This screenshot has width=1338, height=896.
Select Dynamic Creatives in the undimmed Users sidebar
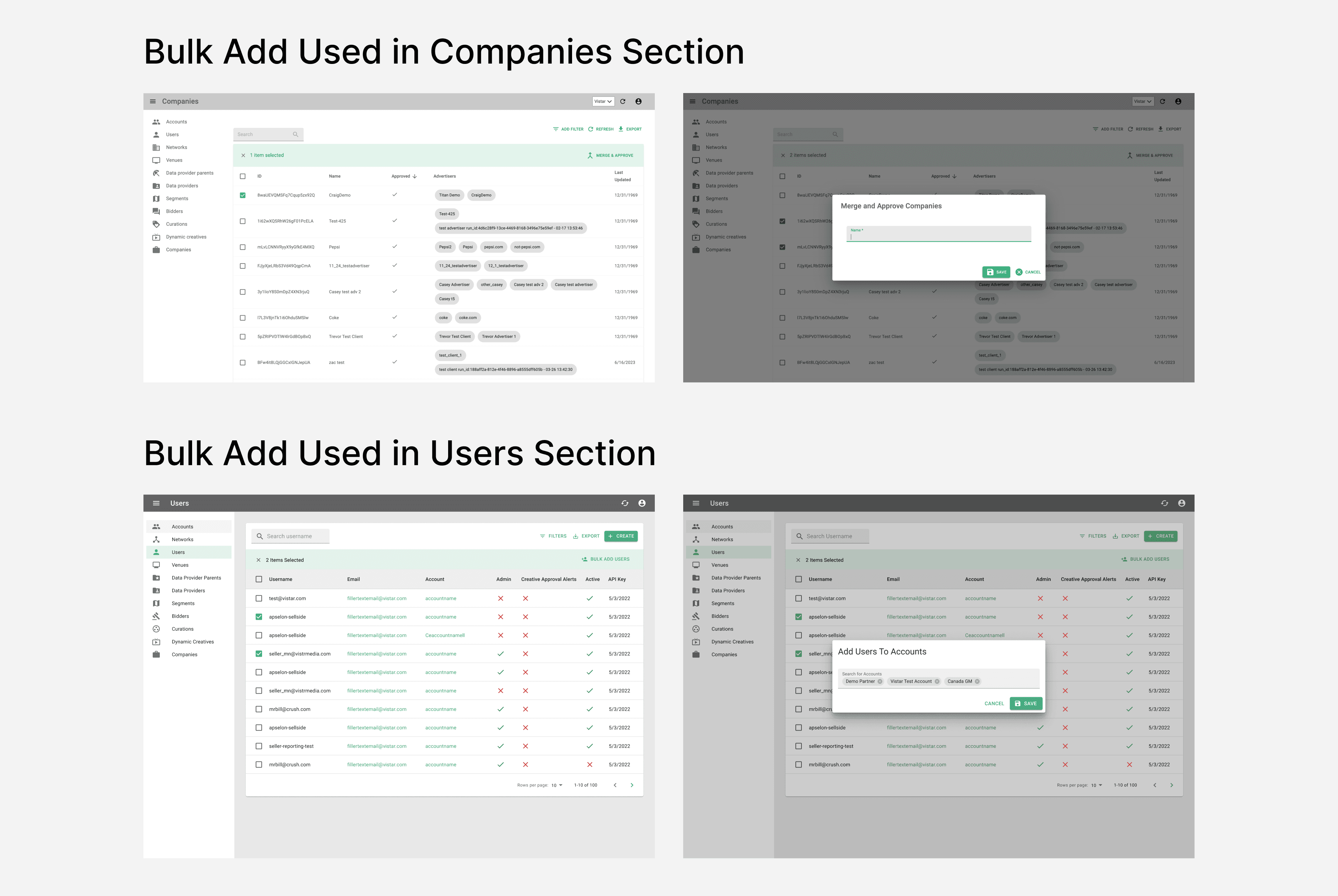tap(192, 642)
